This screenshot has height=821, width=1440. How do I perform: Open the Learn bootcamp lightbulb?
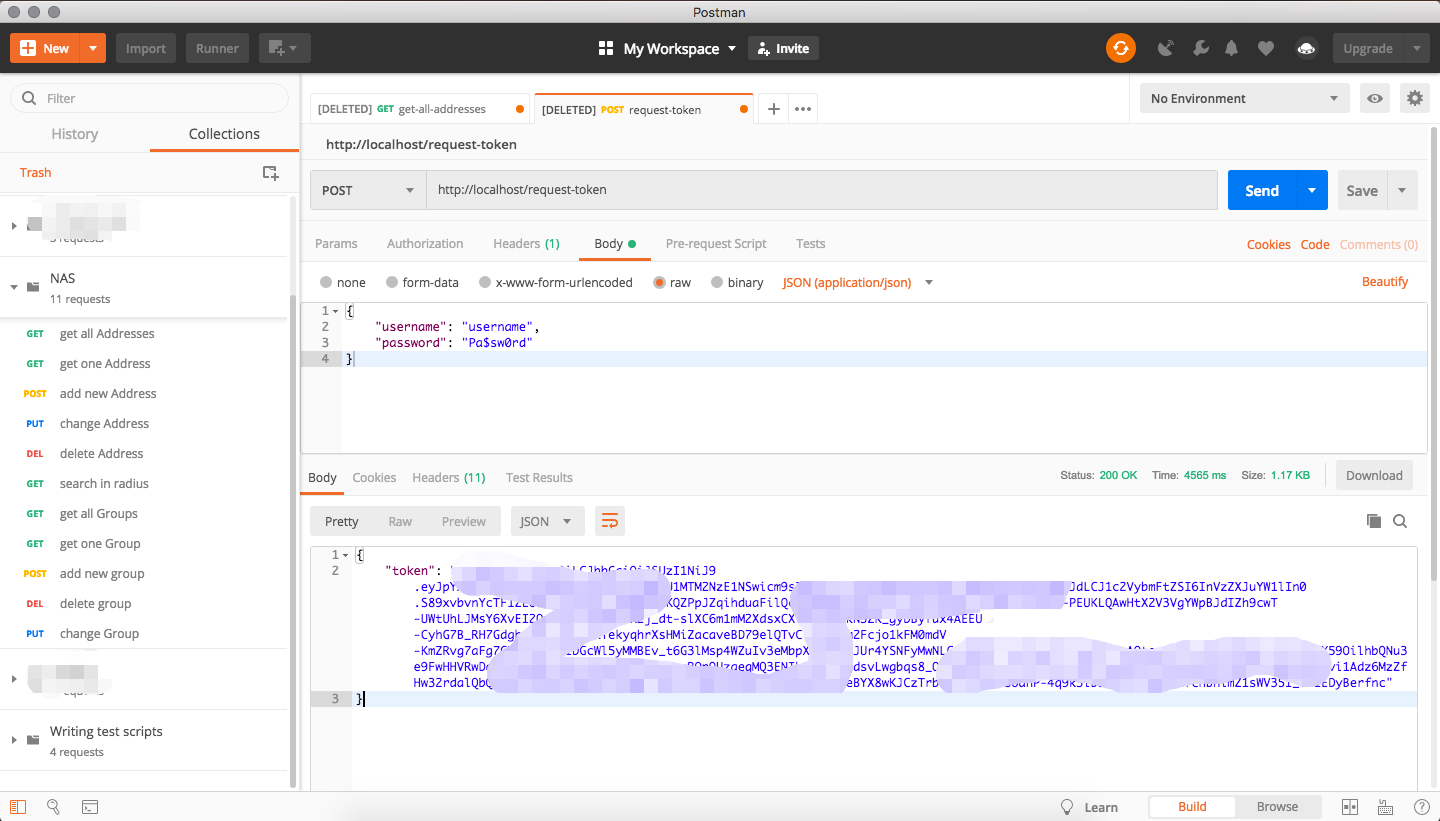click(1067, 807)
